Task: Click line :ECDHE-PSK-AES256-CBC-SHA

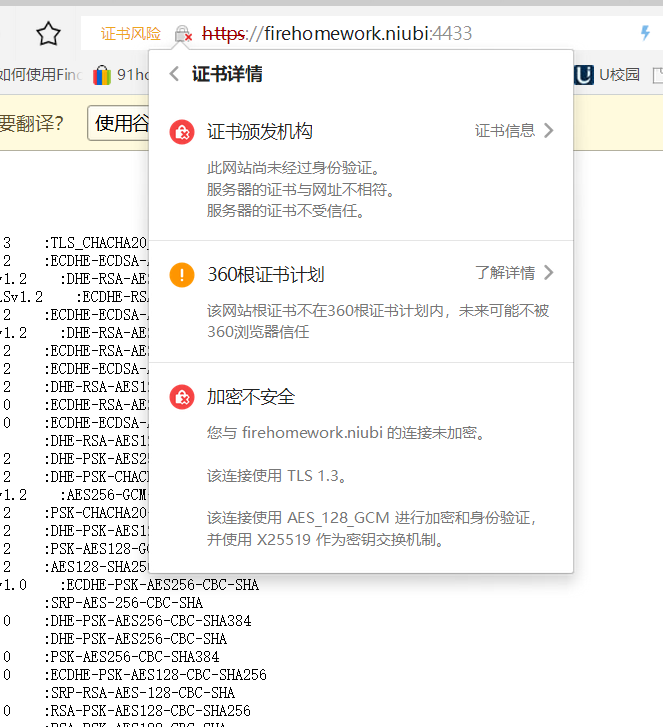Action: (x=159, y=585)
